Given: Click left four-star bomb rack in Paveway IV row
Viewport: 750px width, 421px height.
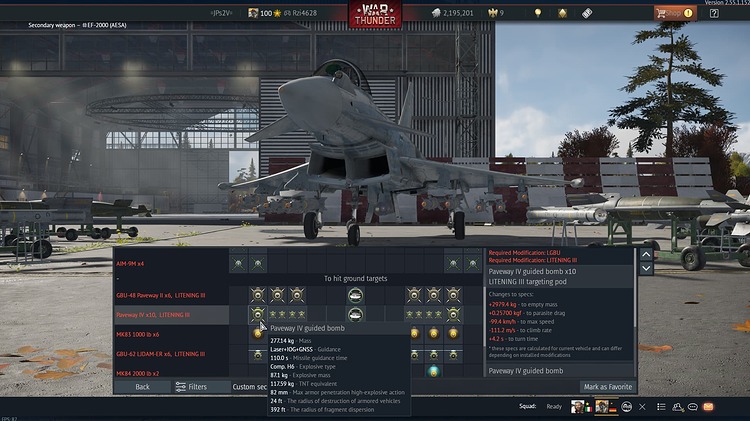Looking at the screenshot, I should (x=287, y=315).
